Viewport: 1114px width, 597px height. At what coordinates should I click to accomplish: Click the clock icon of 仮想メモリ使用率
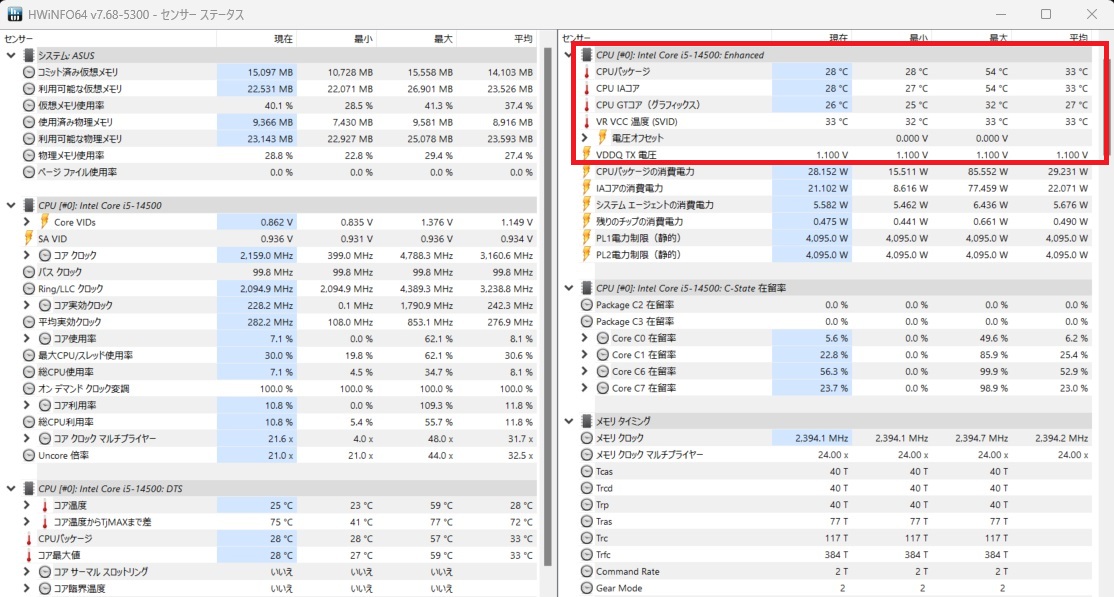point(28,105)
